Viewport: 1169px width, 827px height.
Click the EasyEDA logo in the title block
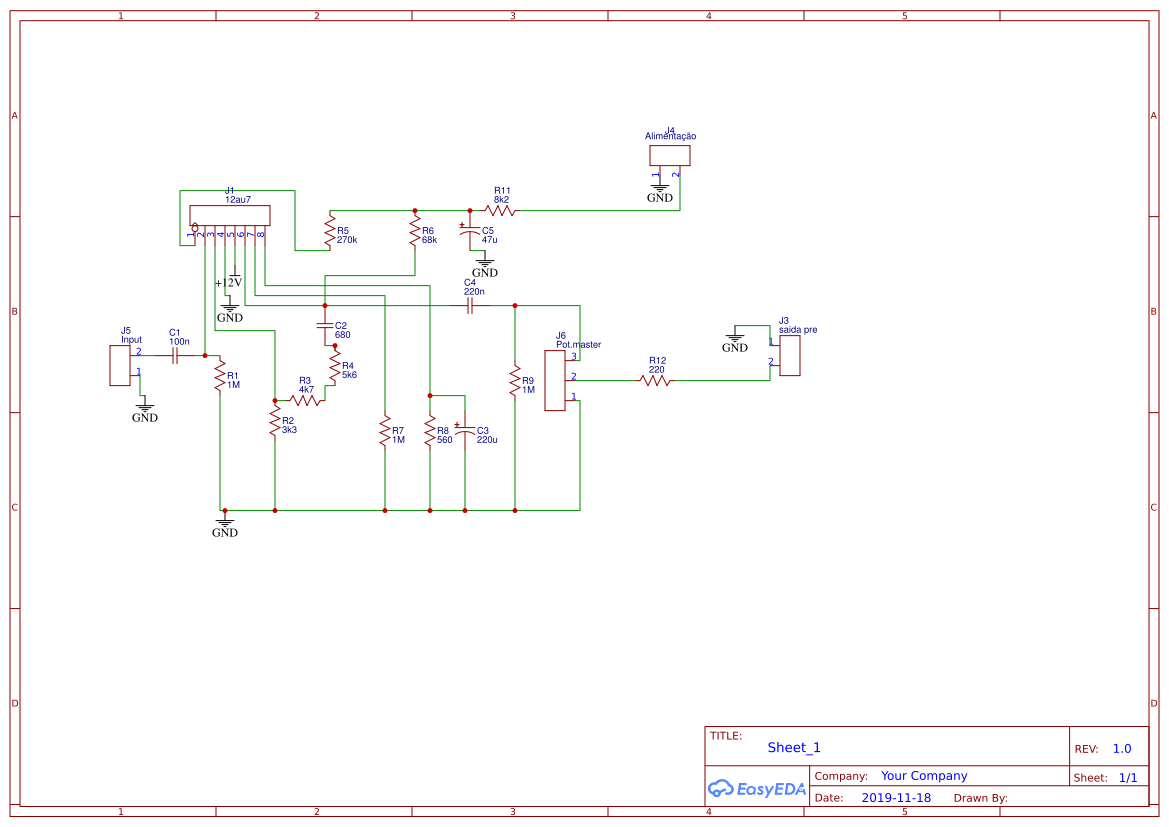point(757,789)
